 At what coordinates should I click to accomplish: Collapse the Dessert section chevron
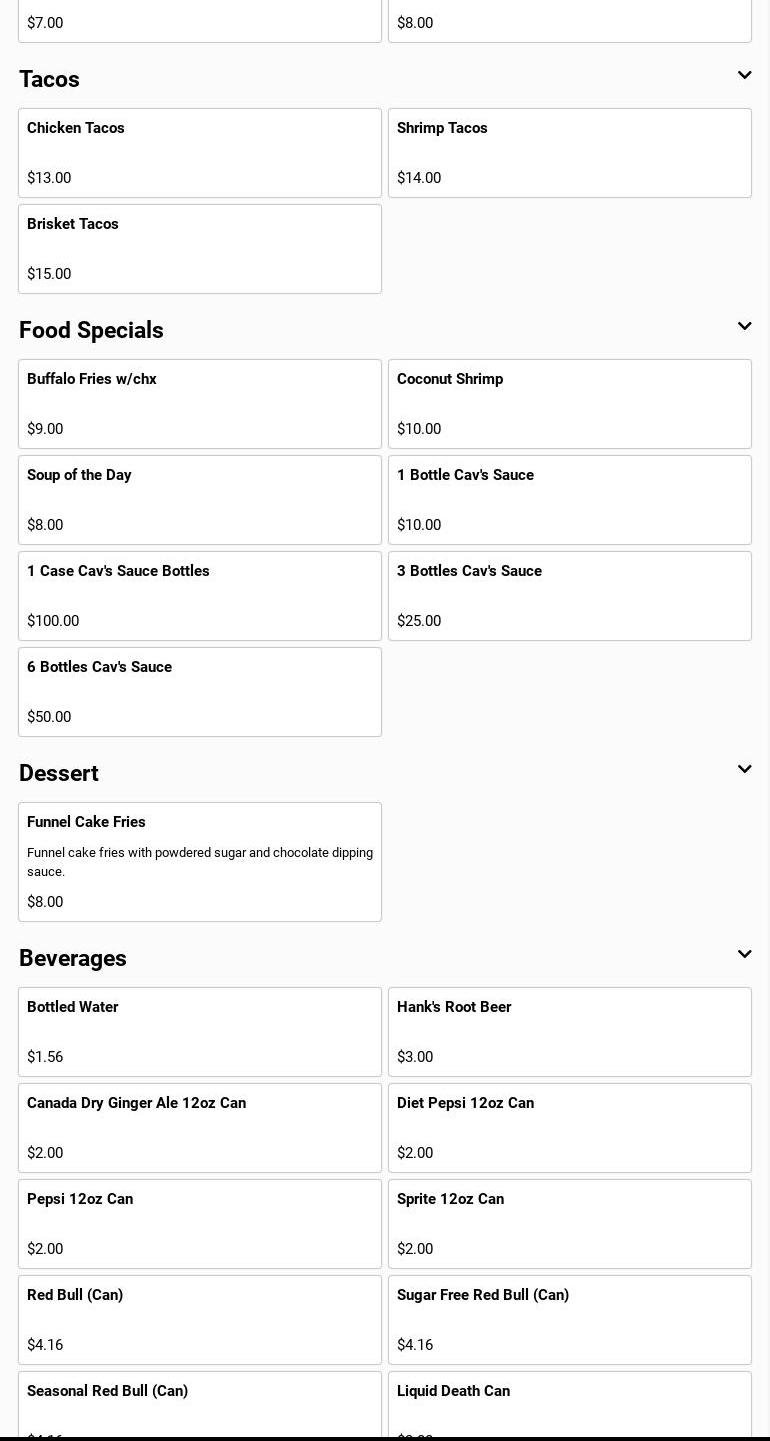coord(744,770)
